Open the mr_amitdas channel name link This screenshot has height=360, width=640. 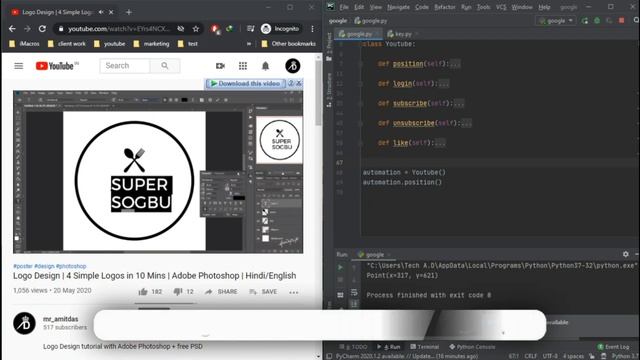(x=60, y=319)
